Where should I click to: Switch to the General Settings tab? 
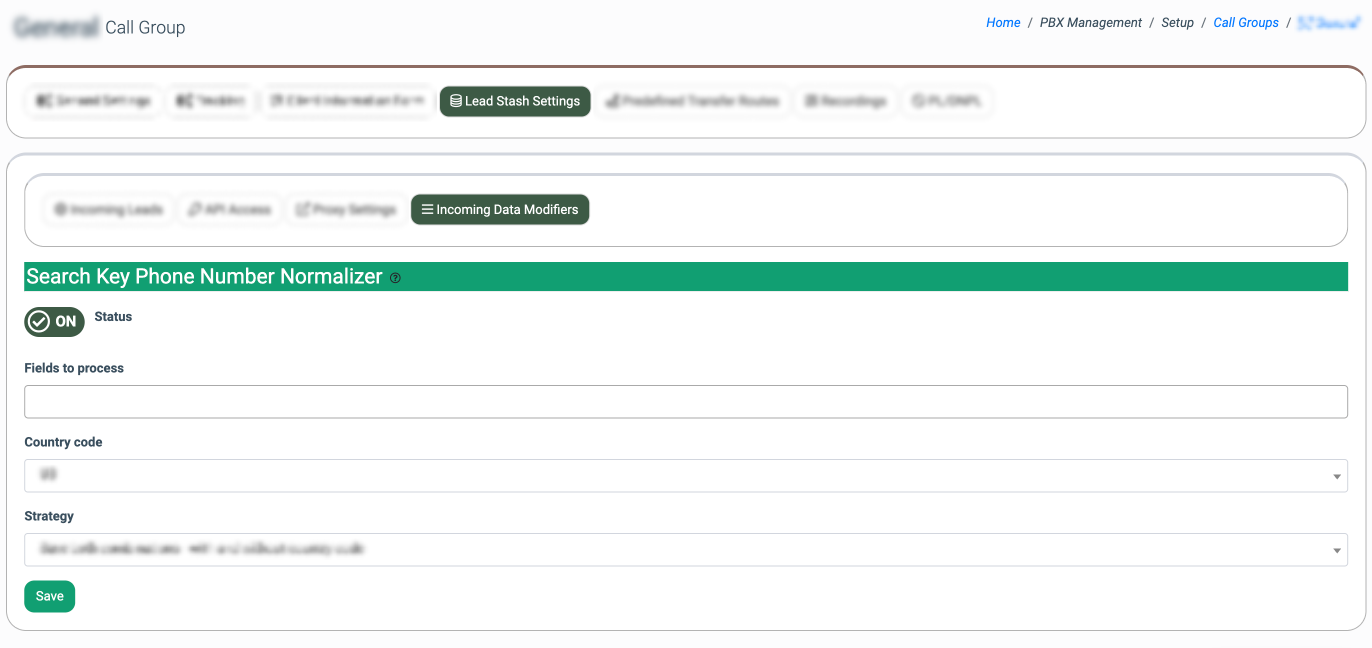pyautogui.click(x=93, y=101)
